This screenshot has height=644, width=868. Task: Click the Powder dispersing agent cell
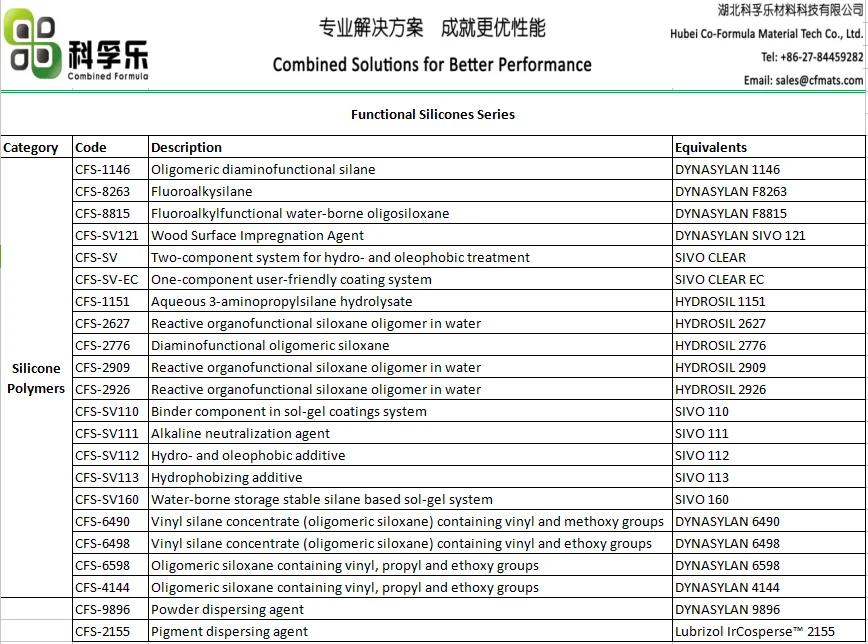click(227, 610)
